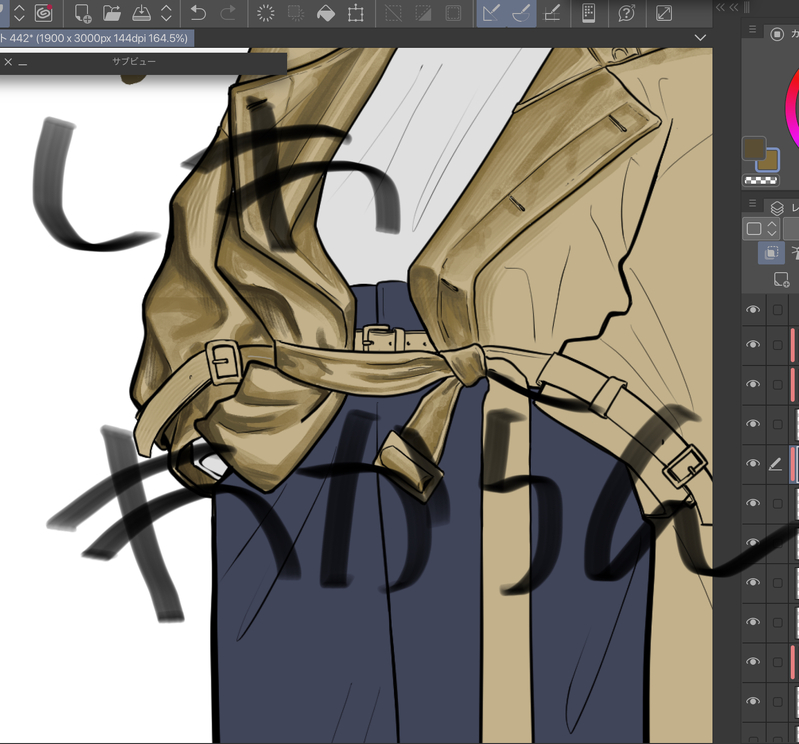Toggle Snap to Special Ruler
The width and height of the screenshot is (799, 744).
[521, 13]
